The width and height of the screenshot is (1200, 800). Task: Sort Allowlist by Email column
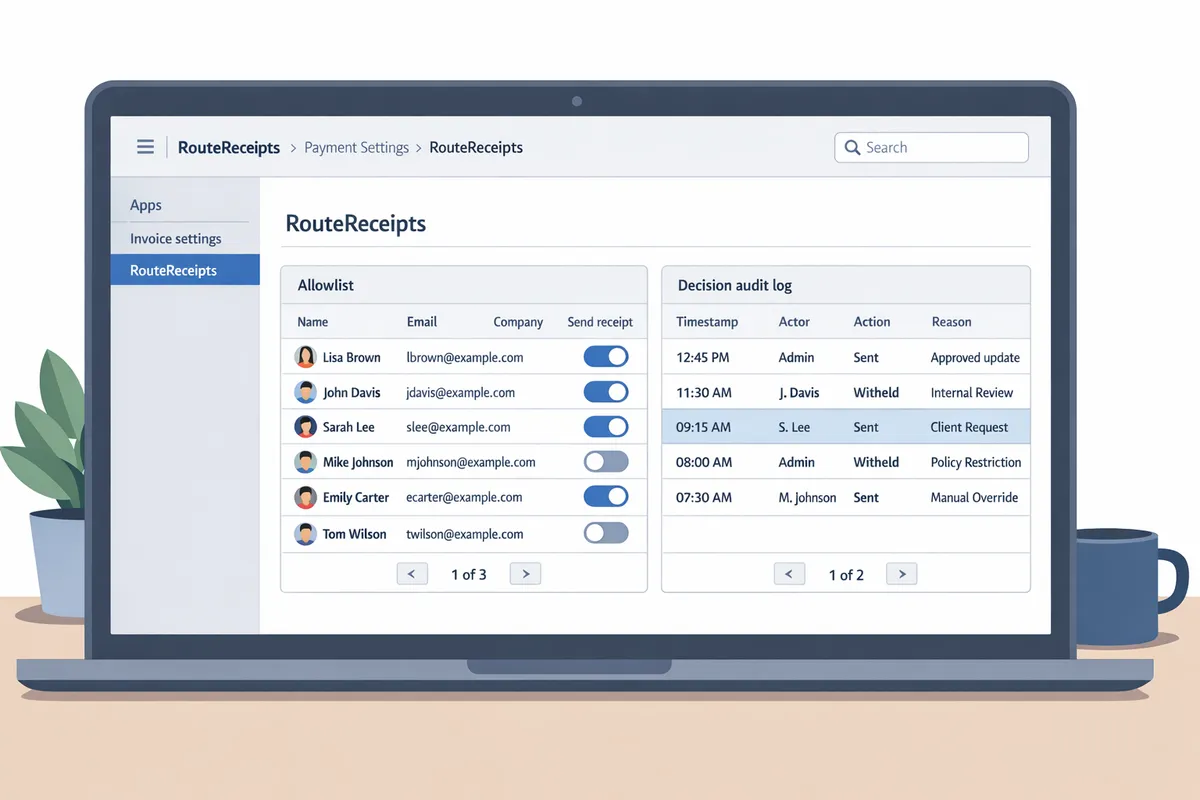(x=422, y=322)
